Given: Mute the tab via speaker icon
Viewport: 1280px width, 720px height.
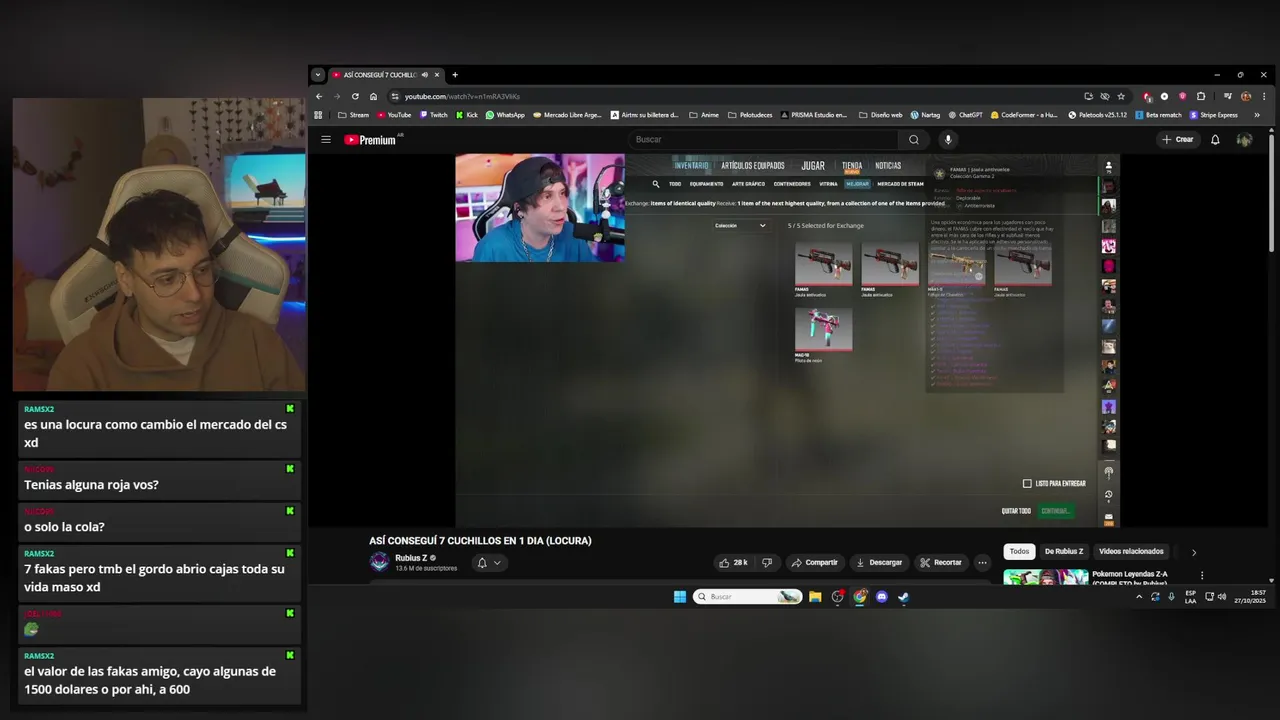Looking at the screenshot, I should point(425,75).
